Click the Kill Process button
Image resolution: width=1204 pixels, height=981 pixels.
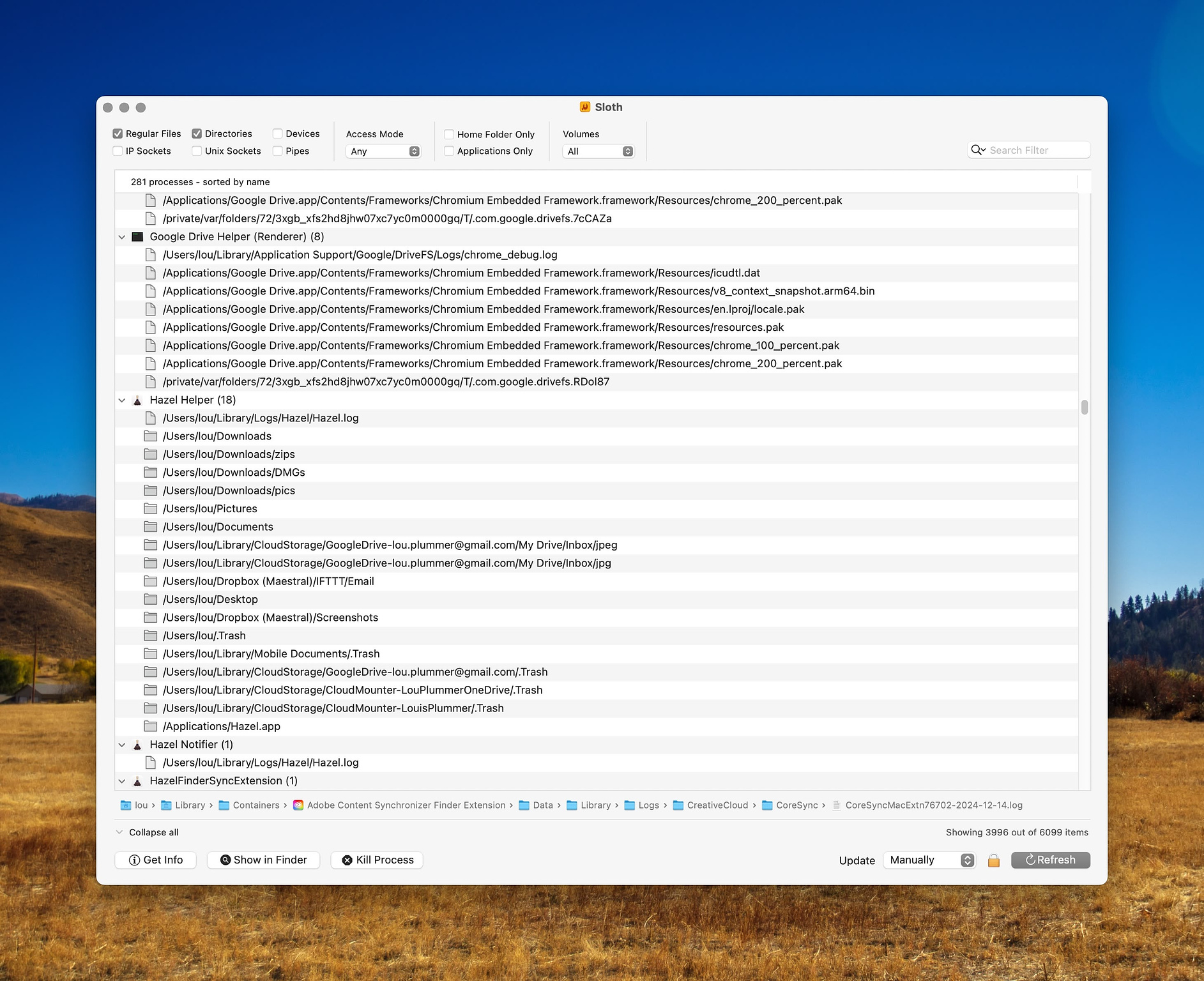tap(377, 860)
